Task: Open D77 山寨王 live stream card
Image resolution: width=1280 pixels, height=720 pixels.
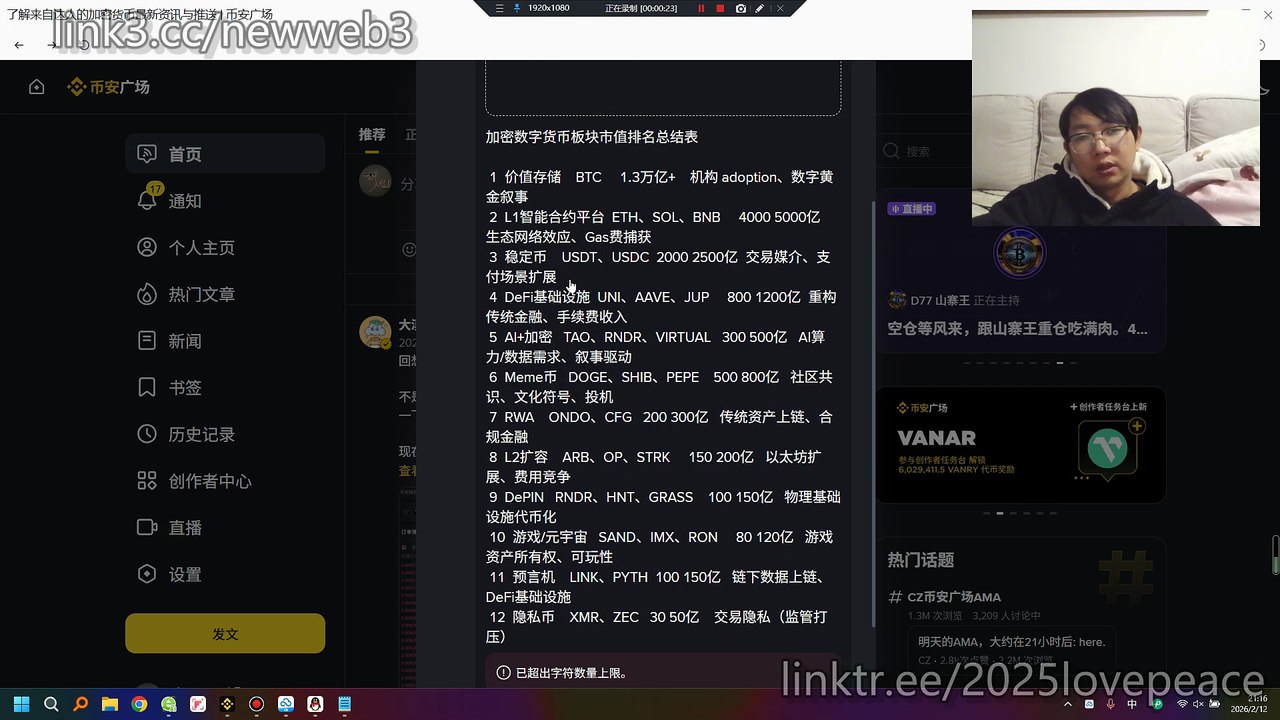Action: tap(1020, 270)
